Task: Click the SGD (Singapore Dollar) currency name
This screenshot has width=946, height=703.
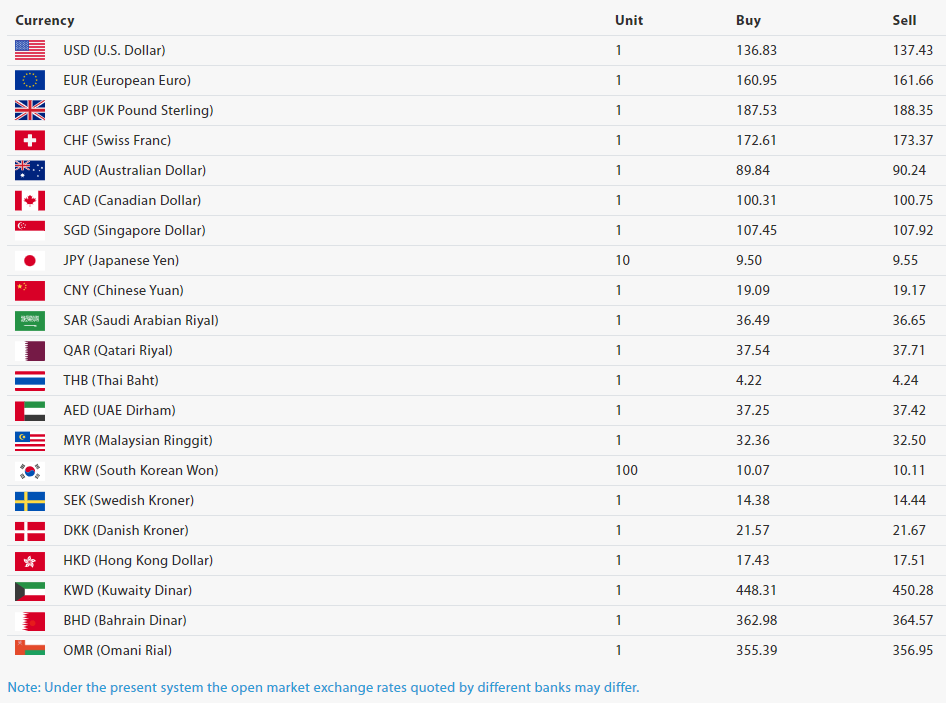Action: (135, 231)
